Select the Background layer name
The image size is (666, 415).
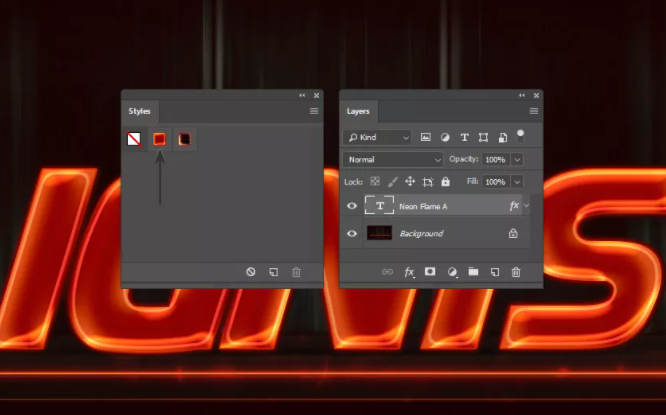[421, 234]
